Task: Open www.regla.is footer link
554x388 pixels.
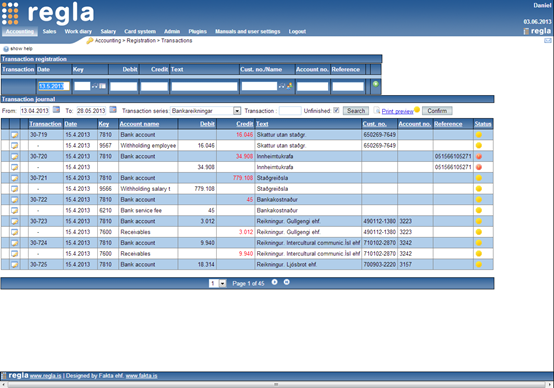Action: point(45,376)
